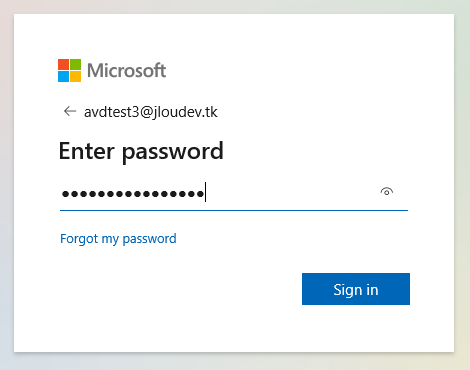
Task: Open the Forgot my password link
Action: tap(118, 239)
